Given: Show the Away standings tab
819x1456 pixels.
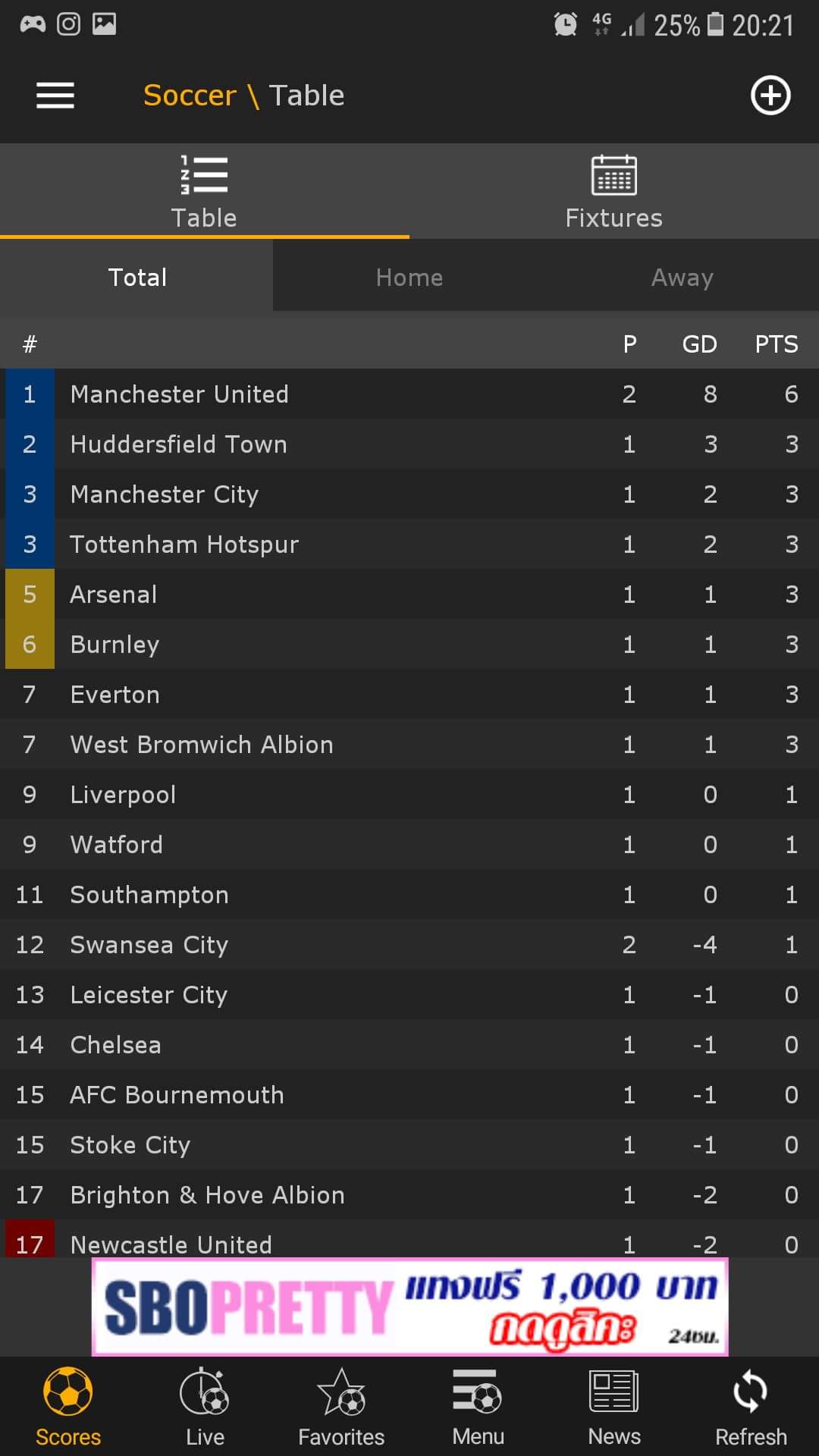Looking at the screenshot, I should pyautogui.click(x=682, y=278).
